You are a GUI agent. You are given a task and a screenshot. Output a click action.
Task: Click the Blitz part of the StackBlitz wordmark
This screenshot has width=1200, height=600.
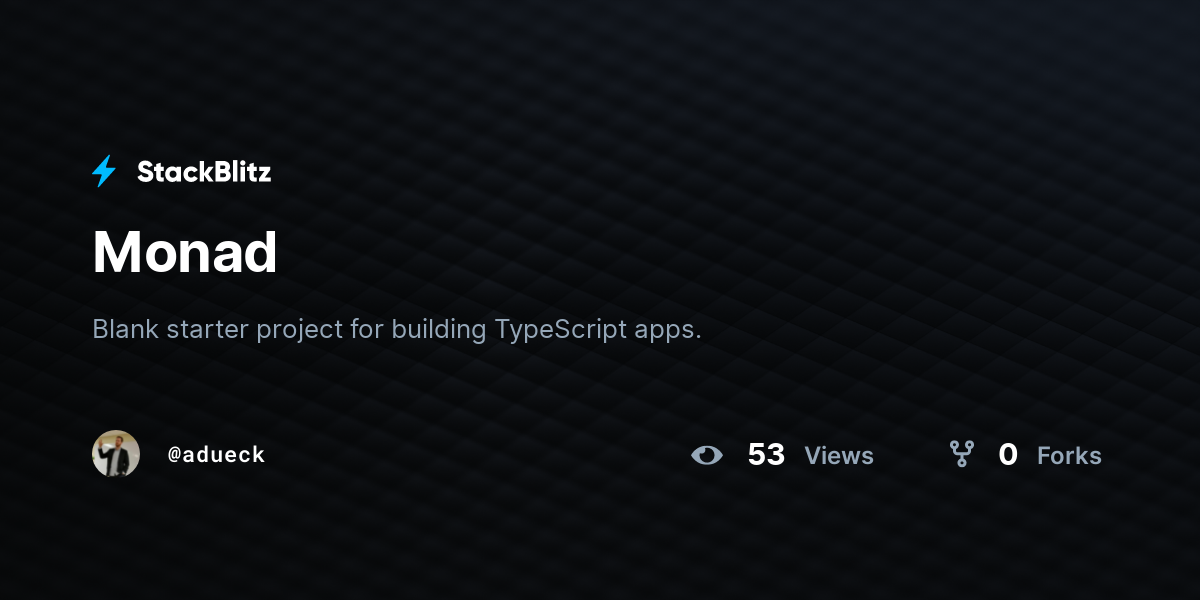(240, 172)
